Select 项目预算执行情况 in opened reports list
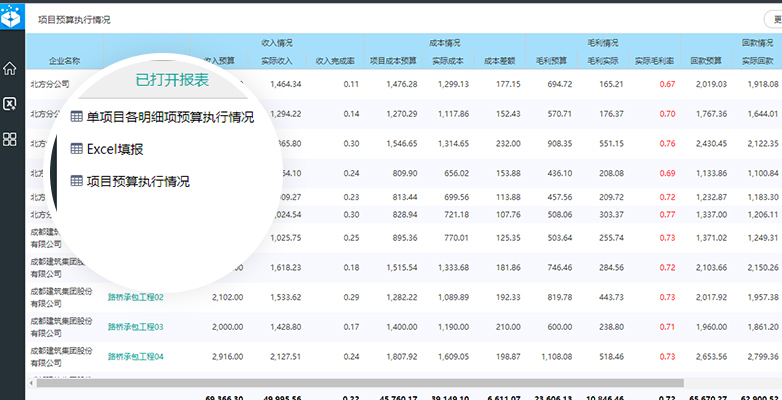This screenshot has height=400, width=782. (x=138, y=181)
